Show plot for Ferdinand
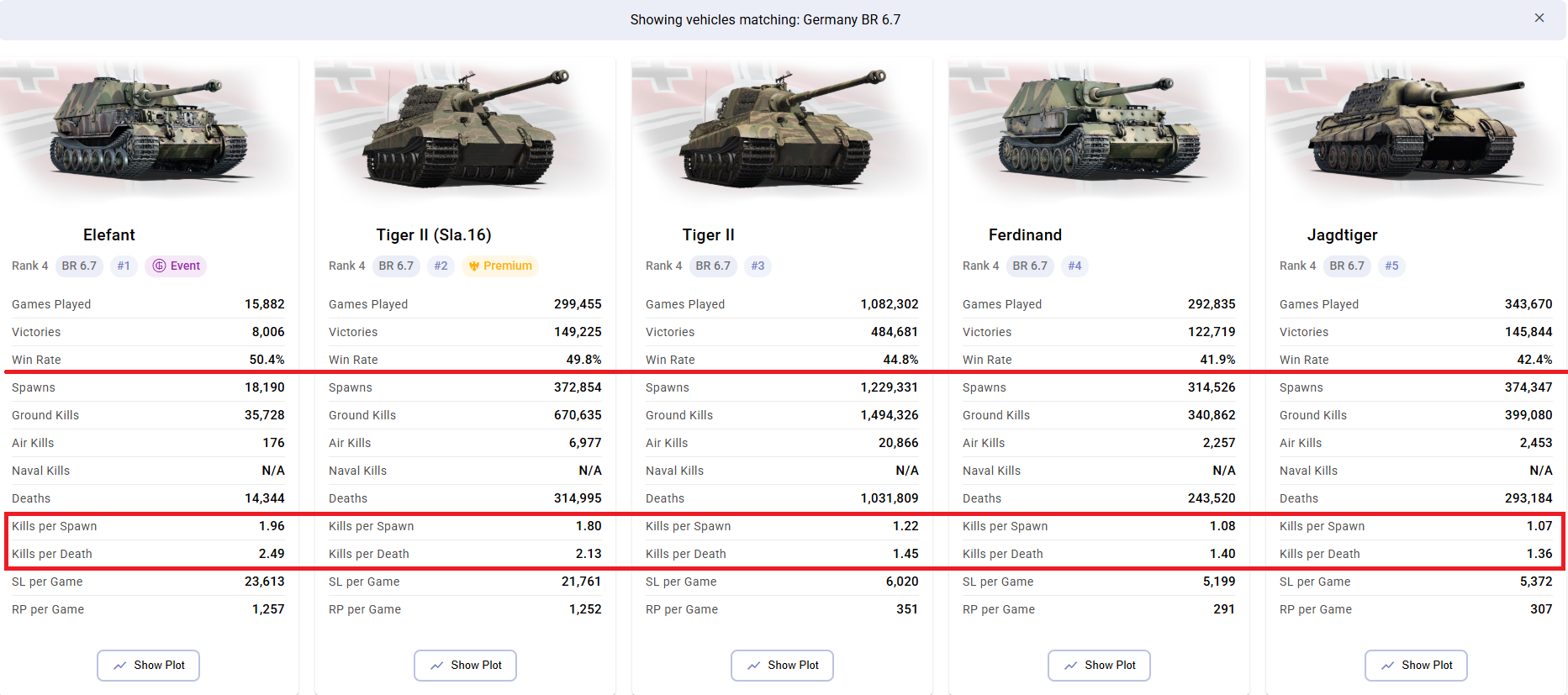 point(1099,665)
